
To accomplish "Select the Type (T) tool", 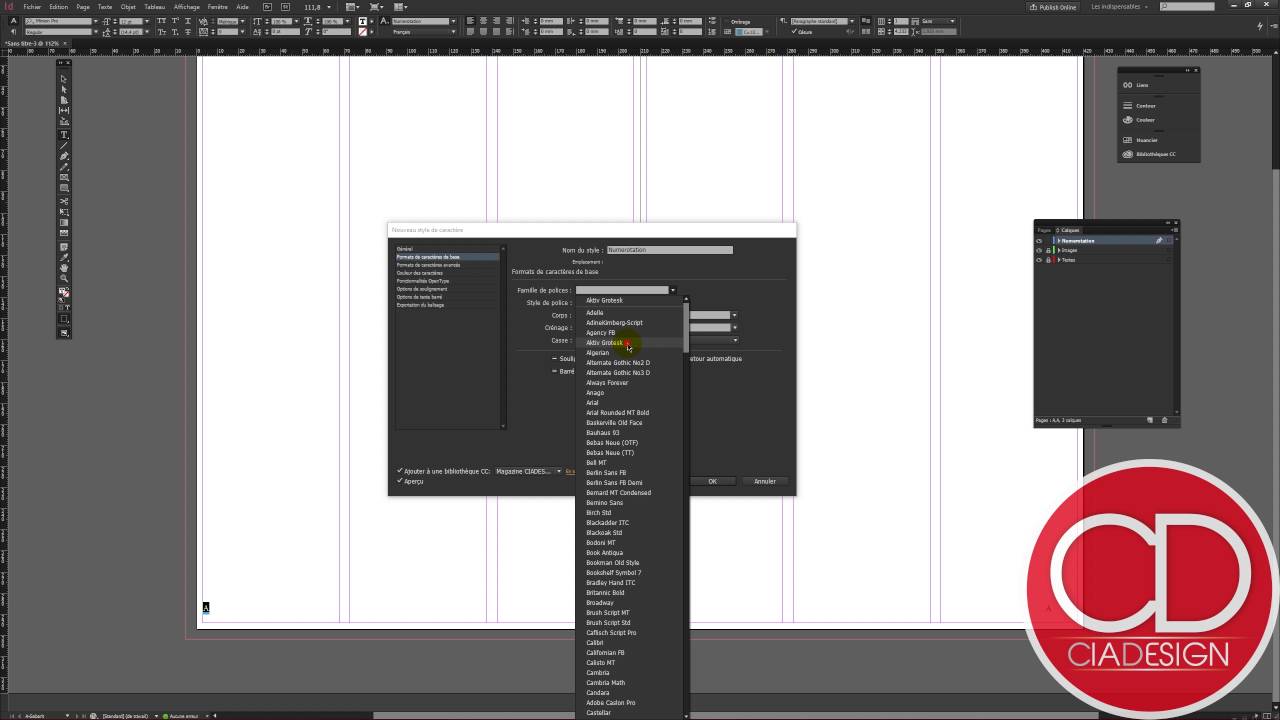I will pos(64,134).
